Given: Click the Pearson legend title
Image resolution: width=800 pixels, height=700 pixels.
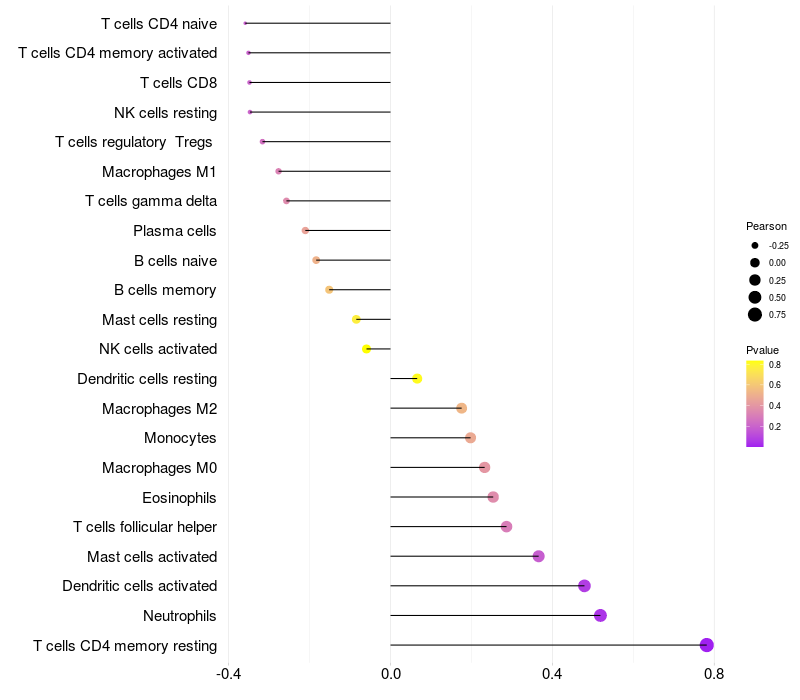Looking at the screenshot, I should (766, 226).
